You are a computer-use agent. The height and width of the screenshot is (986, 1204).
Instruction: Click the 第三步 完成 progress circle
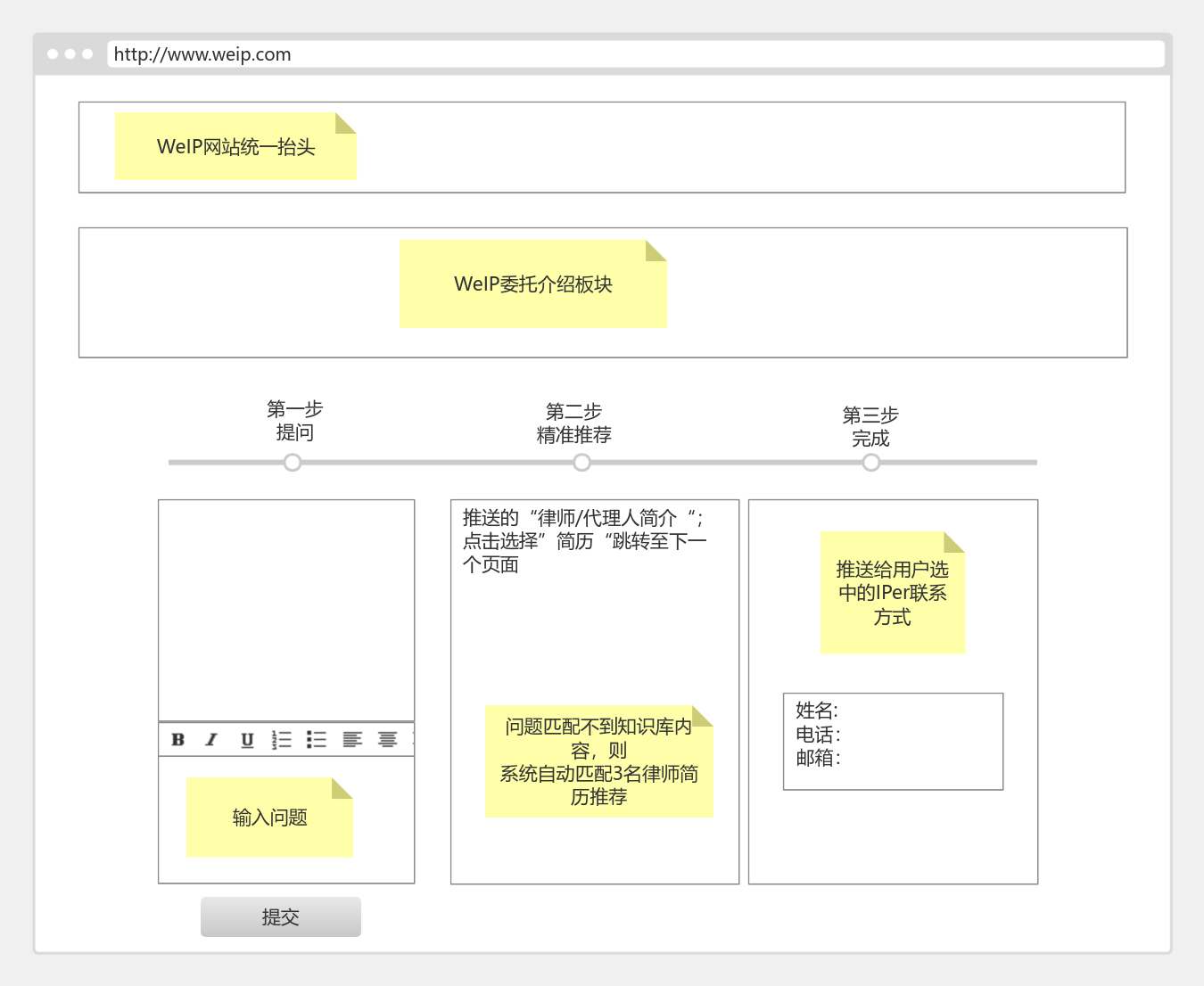tap(871, 462)
